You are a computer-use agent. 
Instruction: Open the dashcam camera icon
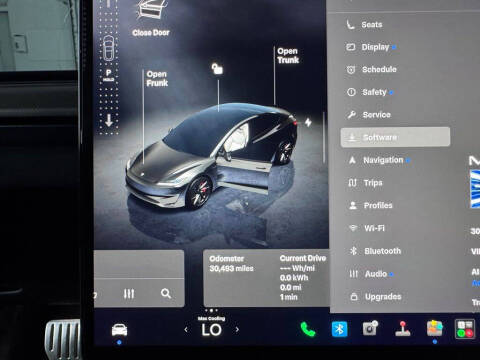click(x=370, y=328)
